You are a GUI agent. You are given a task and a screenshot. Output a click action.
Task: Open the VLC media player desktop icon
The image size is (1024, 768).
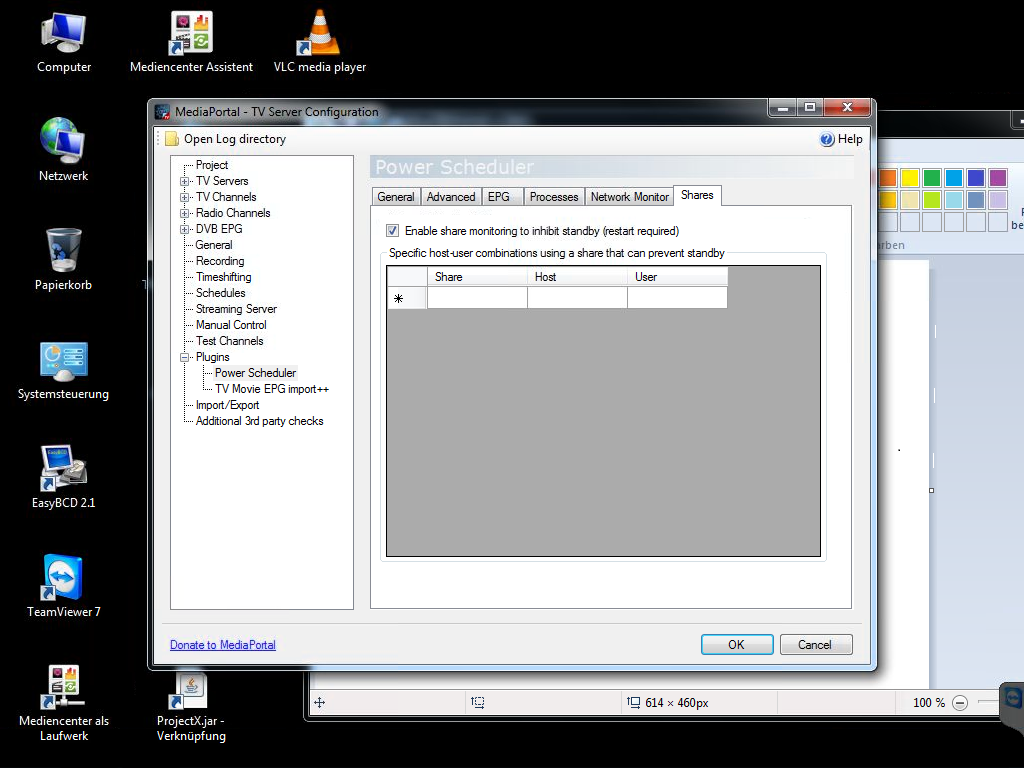point(319,34)
